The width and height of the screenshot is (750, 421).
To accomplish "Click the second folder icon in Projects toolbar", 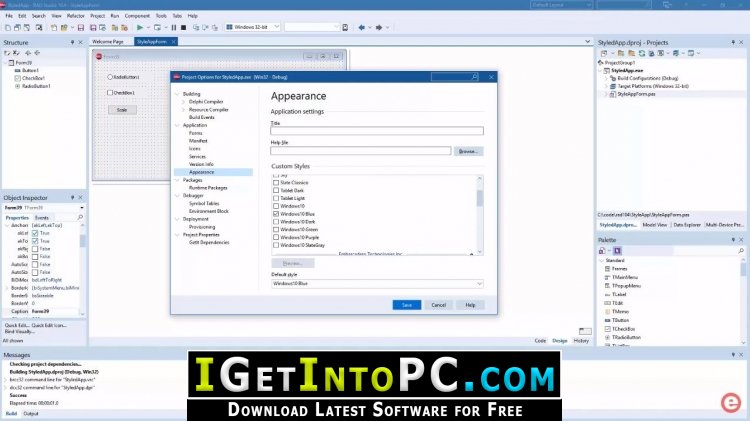I will click(x=631, y=53).
